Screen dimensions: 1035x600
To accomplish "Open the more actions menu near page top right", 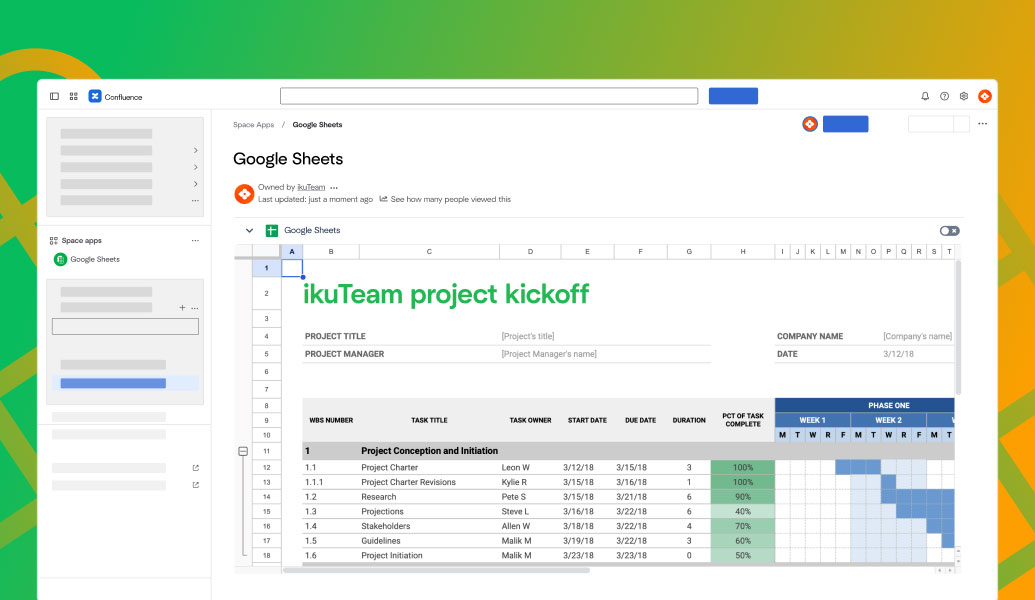I will [982, 123].
